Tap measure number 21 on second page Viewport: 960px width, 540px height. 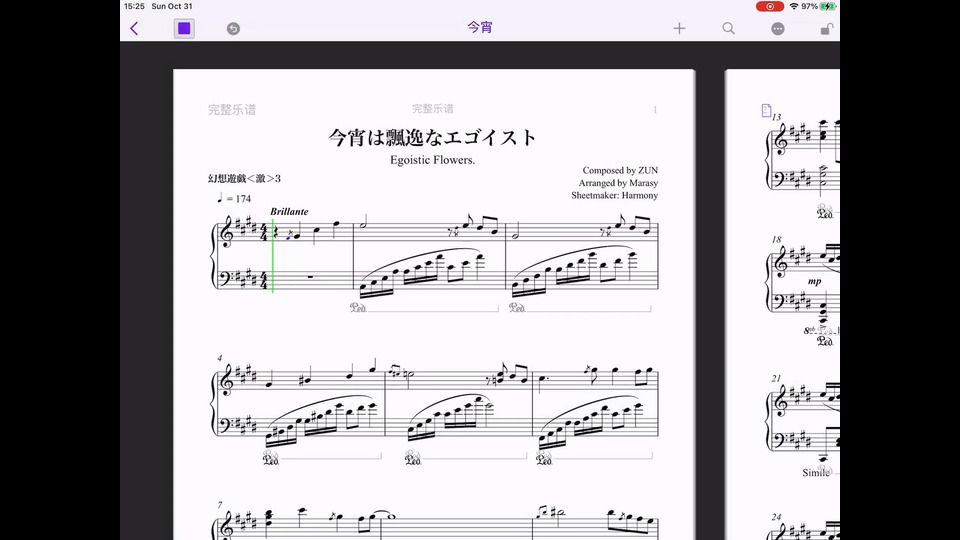tap(776, 378)
